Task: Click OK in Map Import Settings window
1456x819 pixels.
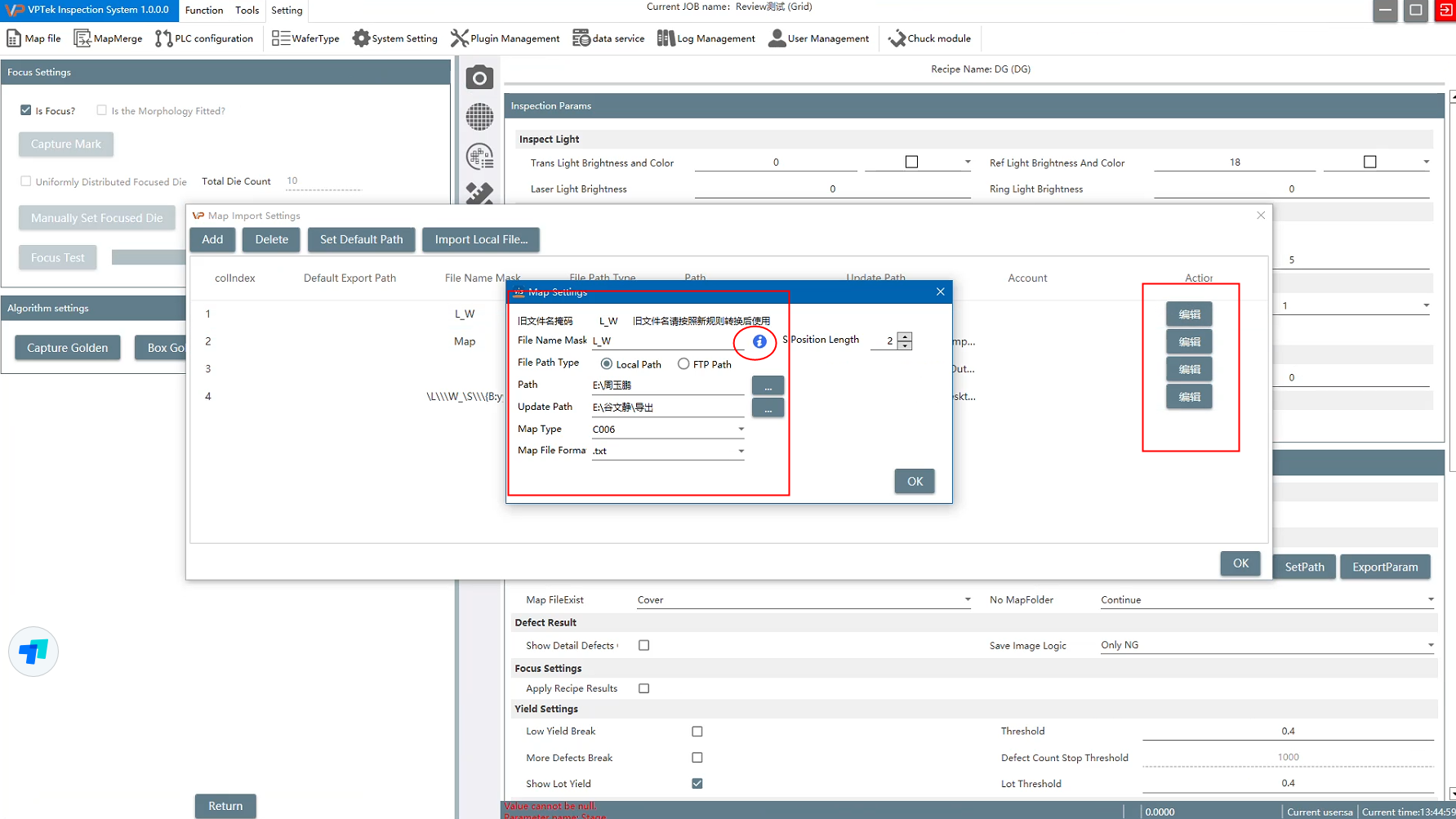Action: tap(1240, 563)
